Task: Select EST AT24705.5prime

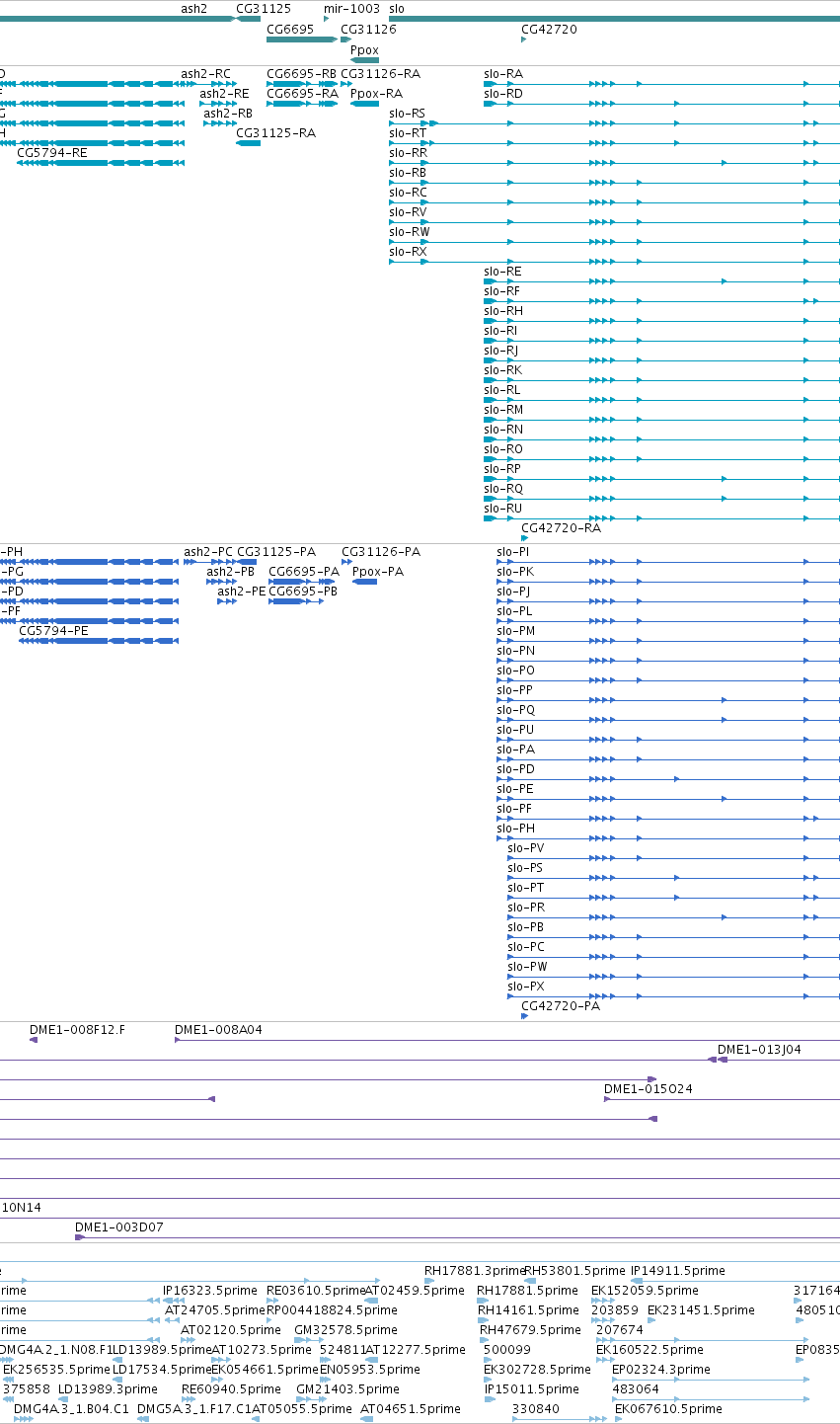Action: 215,1310
